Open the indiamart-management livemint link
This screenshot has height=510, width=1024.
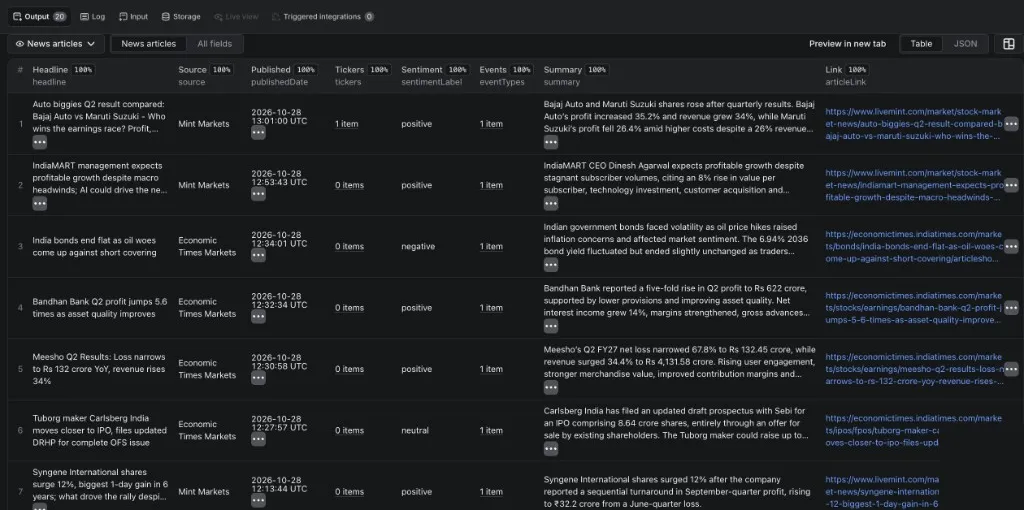913,185
